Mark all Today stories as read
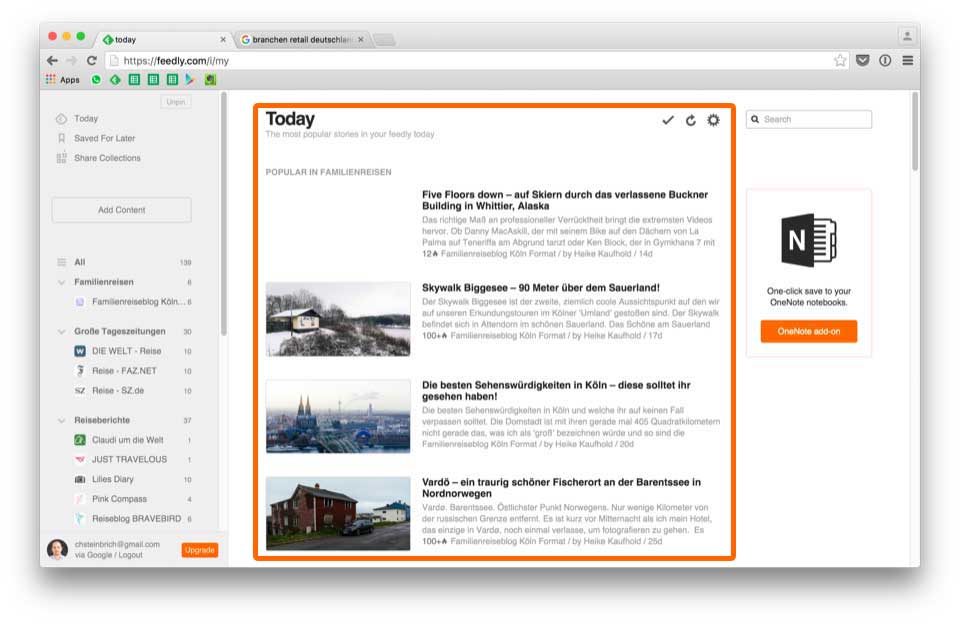The height and width of the screenshot is (624, 960). (667, 119)
